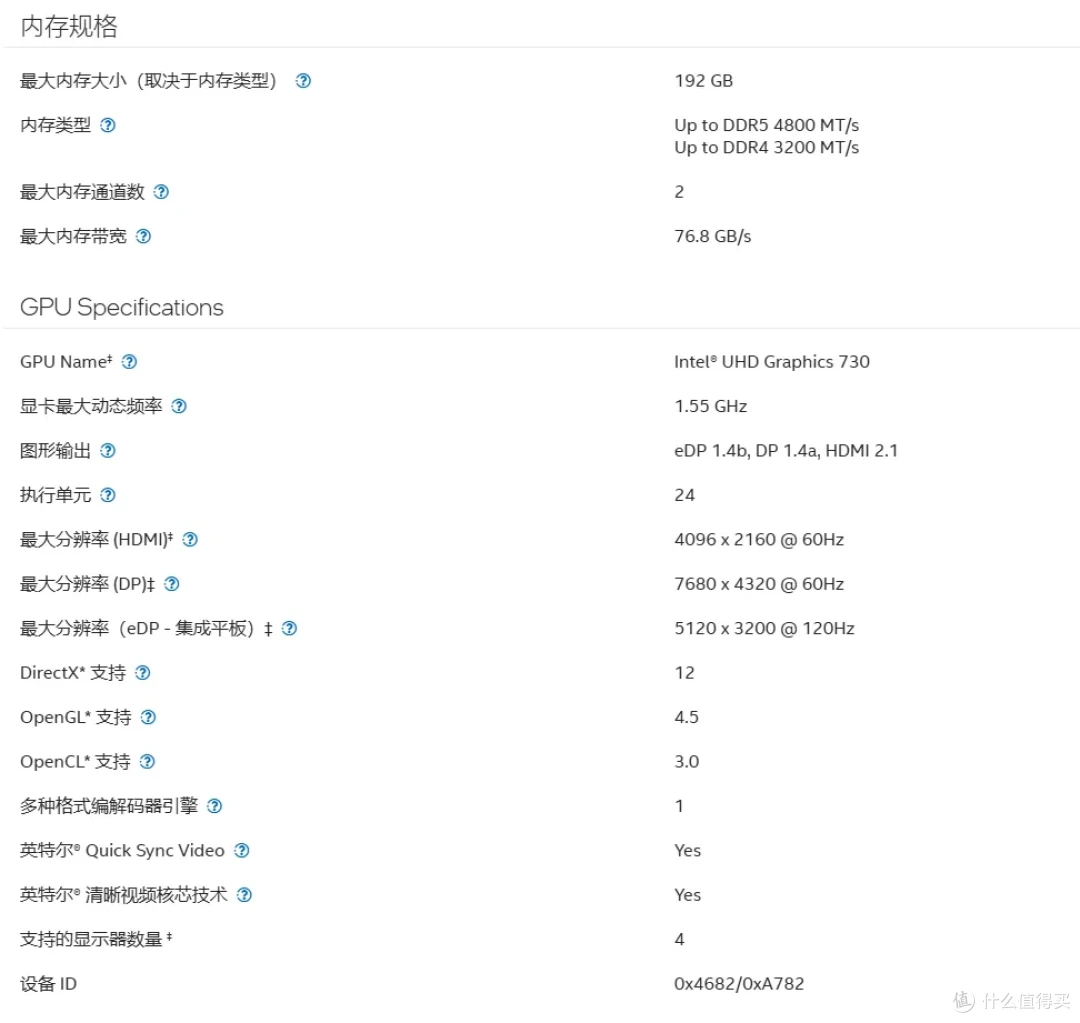
Task: Click the 英特尔 Quick Sync Video label
Action: pos(122,850)
